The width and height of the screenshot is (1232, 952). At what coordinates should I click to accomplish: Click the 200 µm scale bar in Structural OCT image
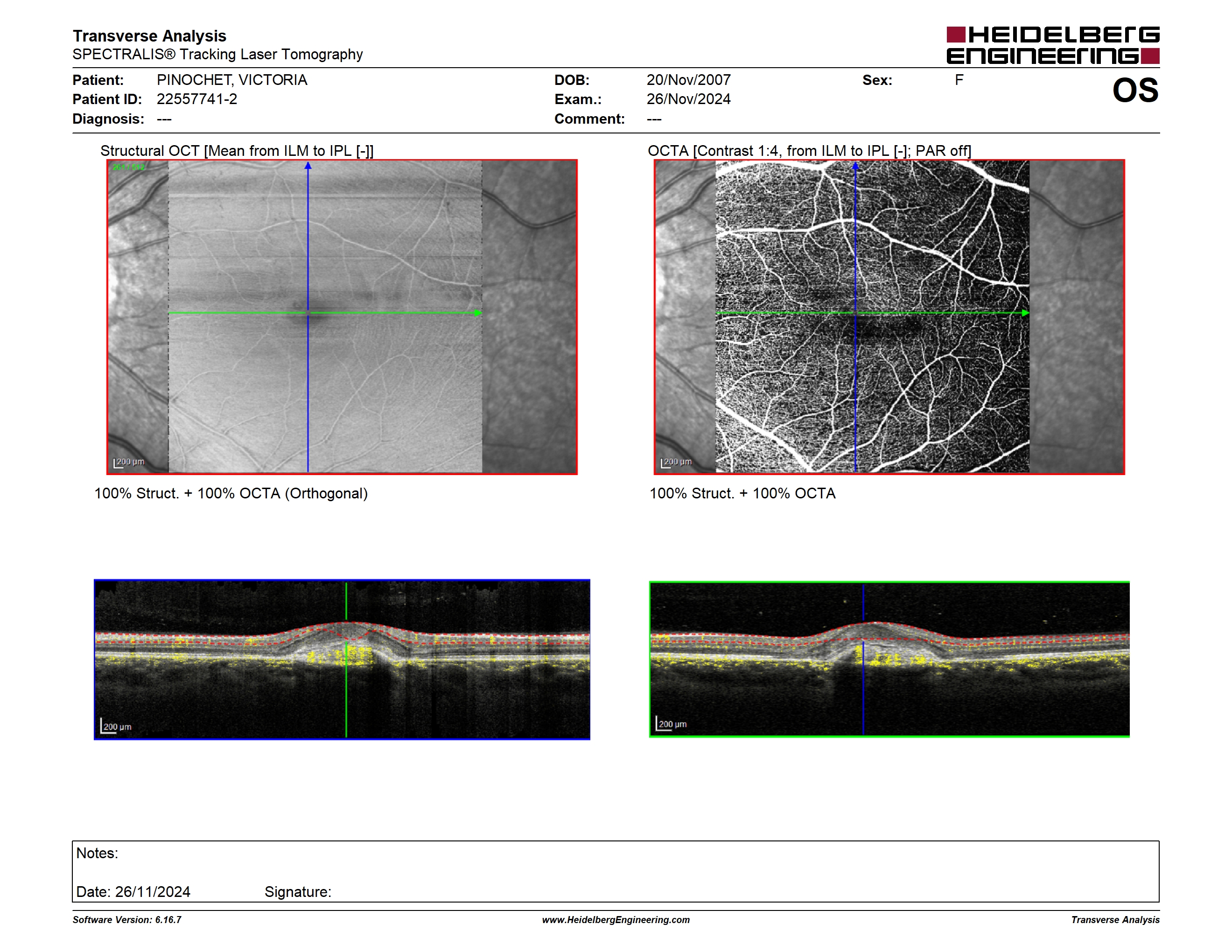click(129, 462)
